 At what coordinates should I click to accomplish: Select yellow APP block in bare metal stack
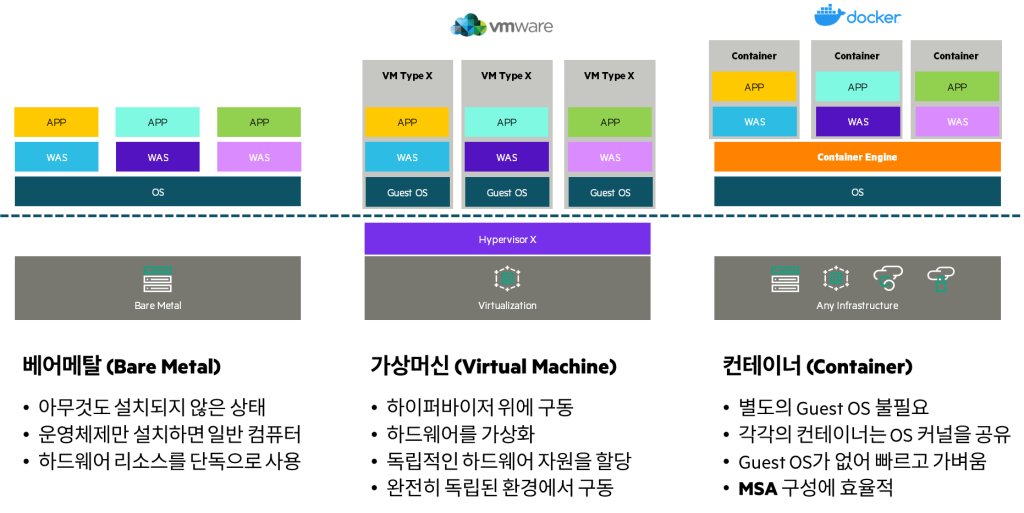coord(56,122)
